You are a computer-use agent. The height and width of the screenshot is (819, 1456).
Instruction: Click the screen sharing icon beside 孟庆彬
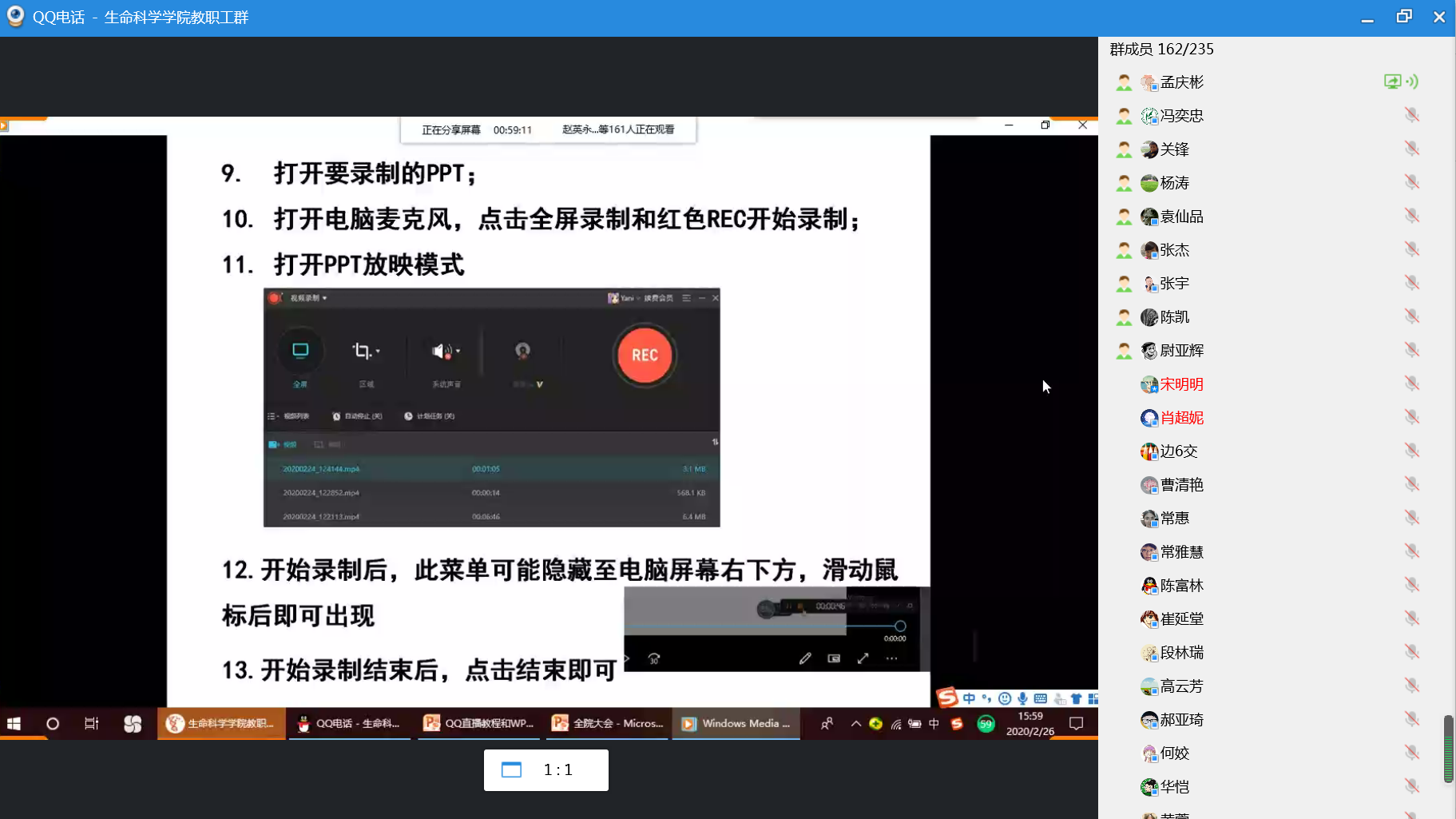coord(1392,82)
